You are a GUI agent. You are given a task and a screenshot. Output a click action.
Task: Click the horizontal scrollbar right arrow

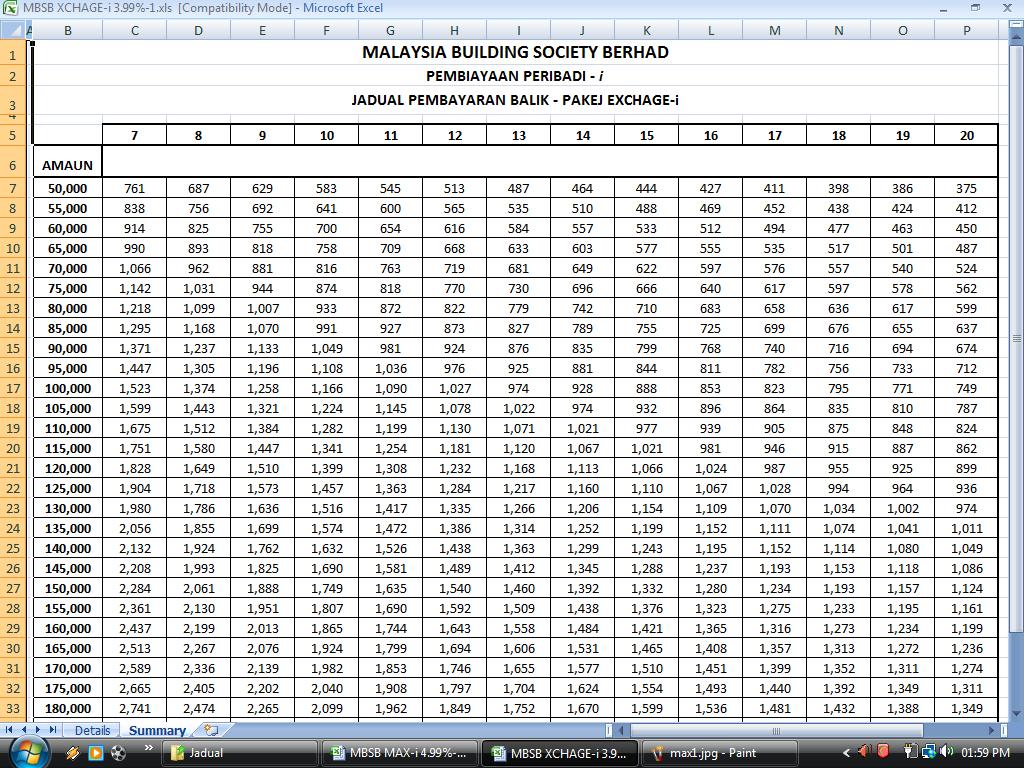(x=991, y=731)
